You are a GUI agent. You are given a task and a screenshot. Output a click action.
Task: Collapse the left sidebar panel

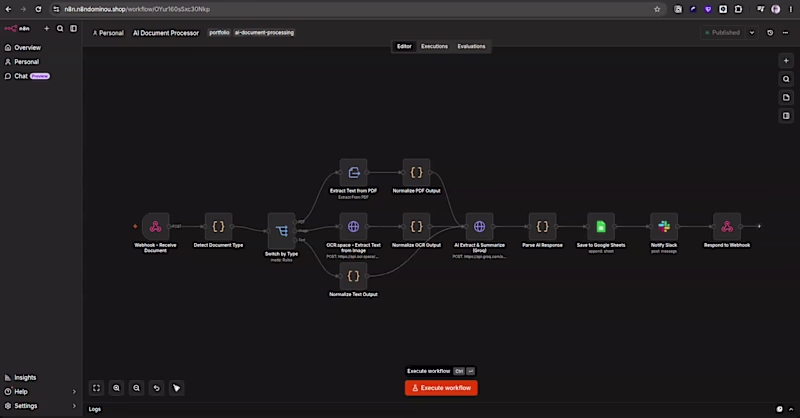pyautogui.click(x=73, y=29)
